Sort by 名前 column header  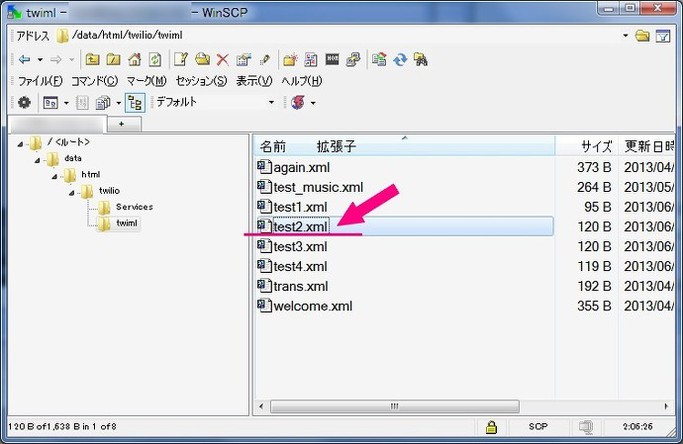tap(273, 146)
